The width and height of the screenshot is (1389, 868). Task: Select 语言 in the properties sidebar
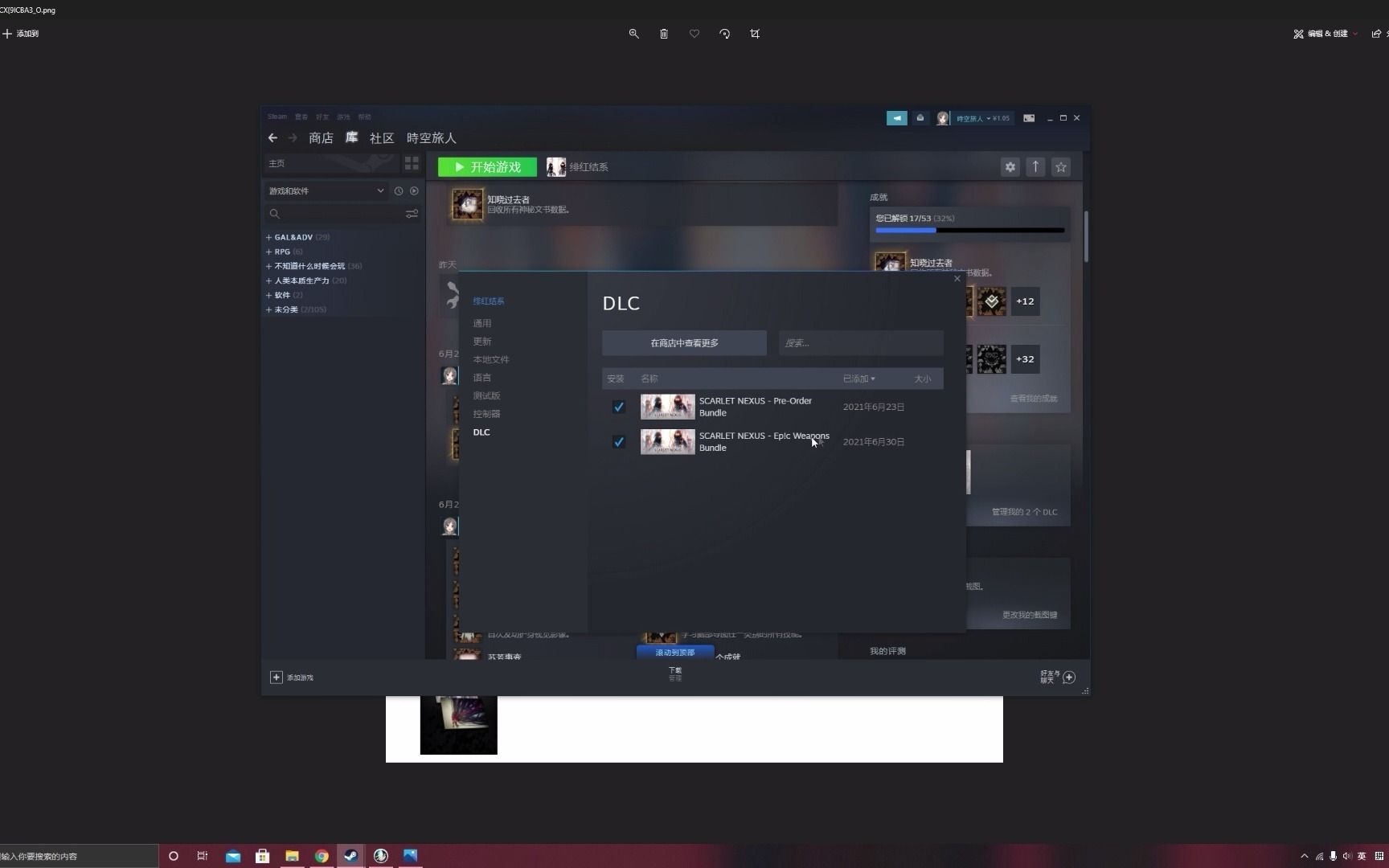pyautogui.click(x=482, y=378)
